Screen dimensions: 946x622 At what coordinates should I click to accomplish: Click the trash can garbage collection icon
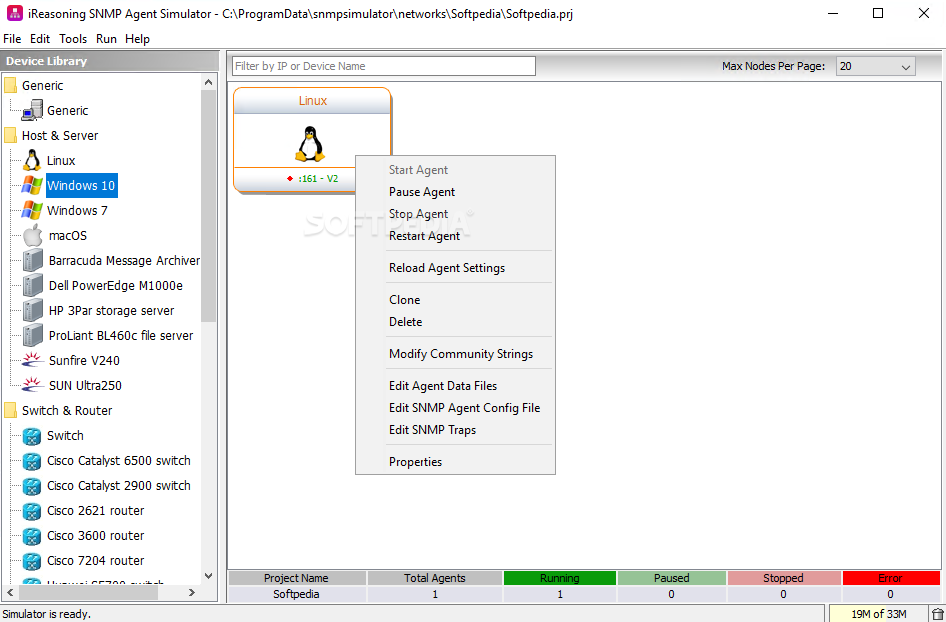click(x=938, y=614)
